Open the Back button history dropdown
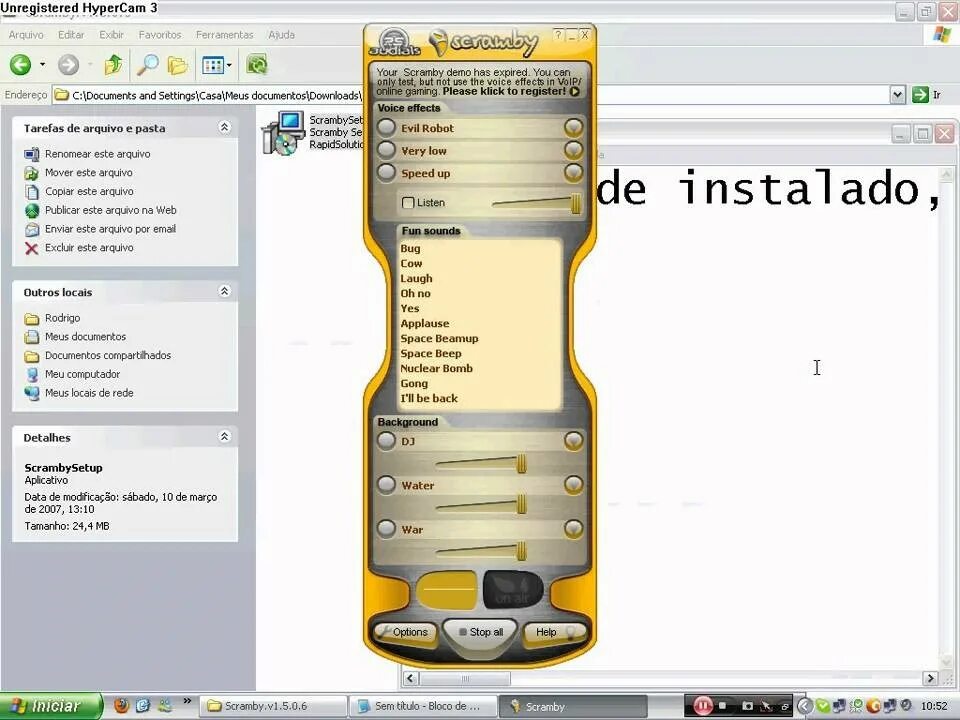 click(x=42, y=64)
